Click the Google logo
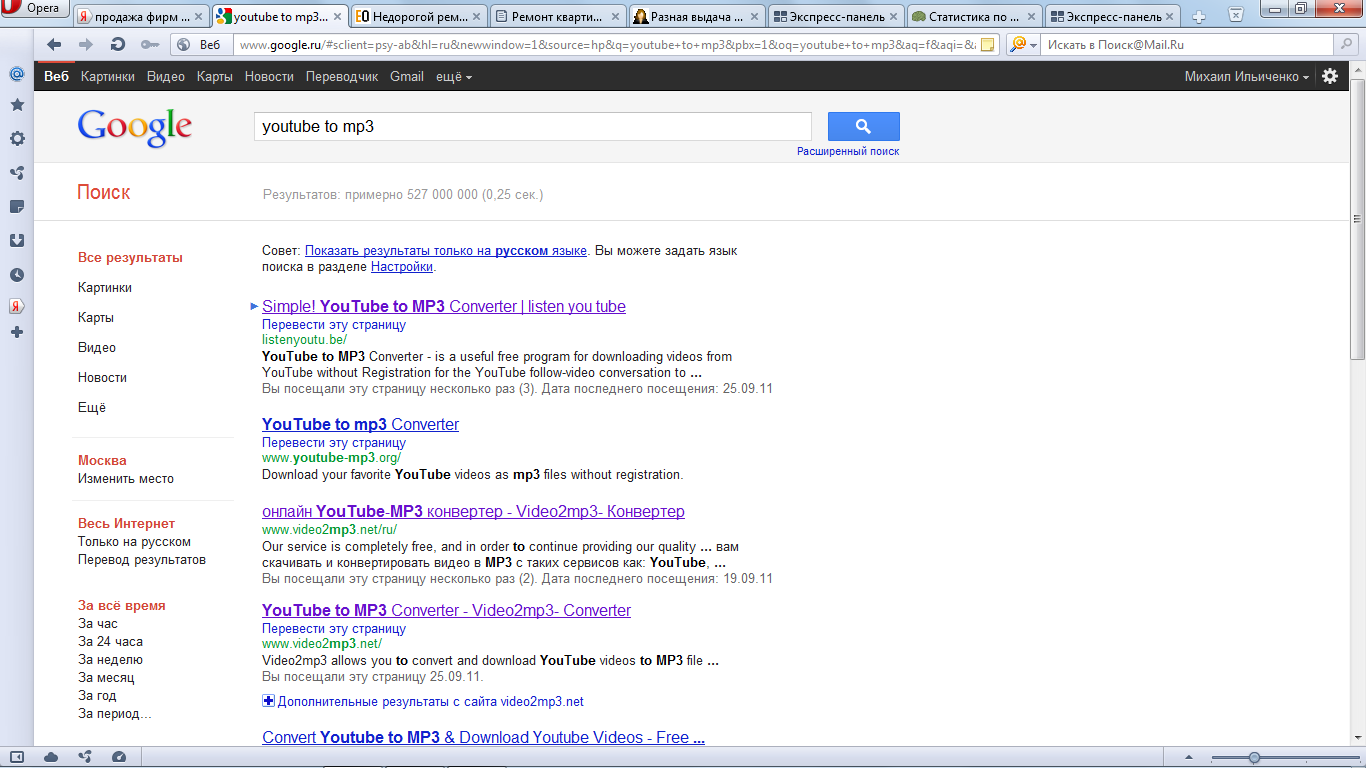 (135, 127)
